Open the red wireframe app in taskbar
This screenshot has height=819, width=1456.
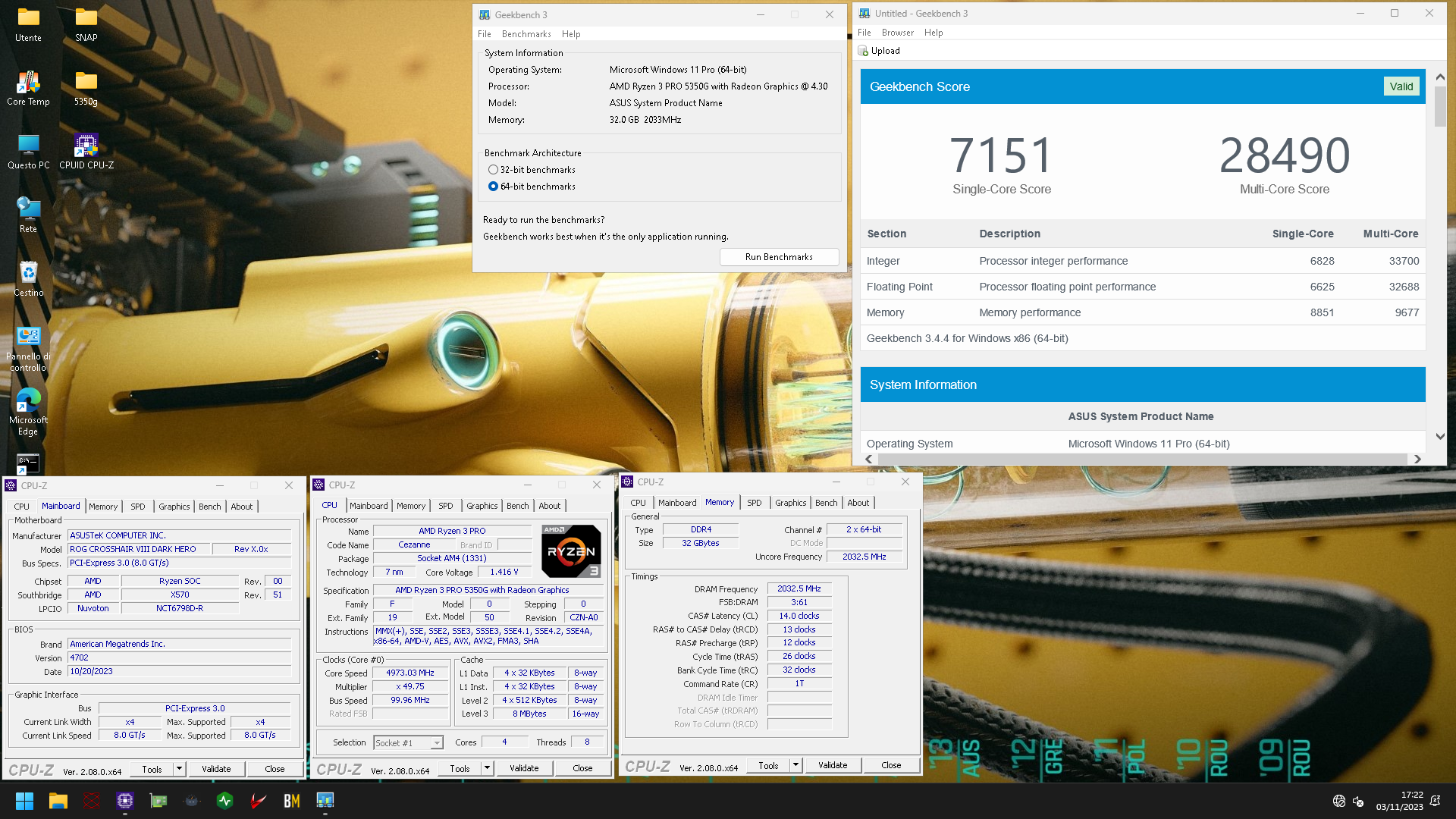pyautogui.click(x=92, y=800)
